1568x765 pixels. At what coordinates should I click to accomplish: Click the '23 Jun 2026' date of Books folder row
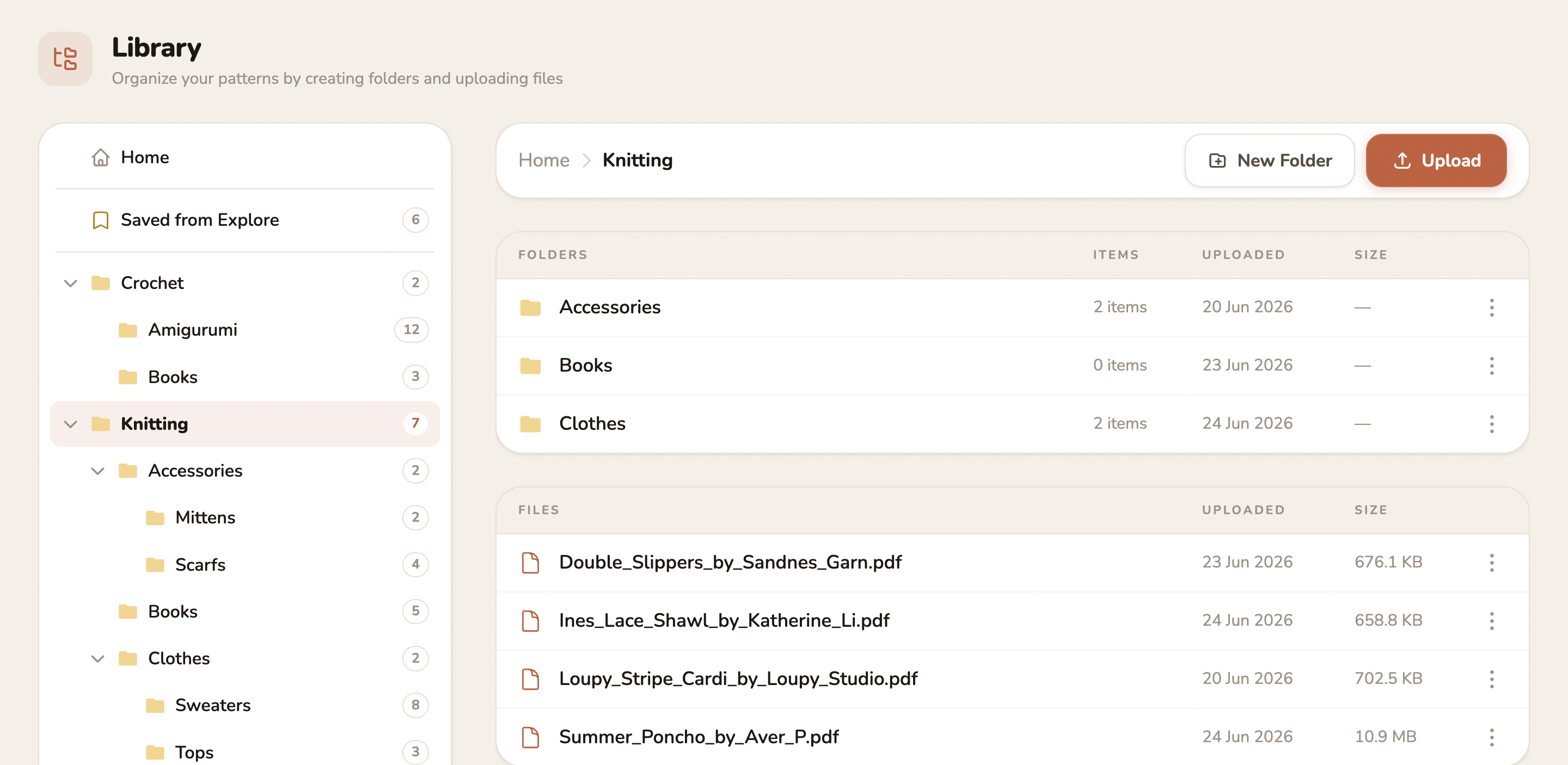click(1247, 366)
